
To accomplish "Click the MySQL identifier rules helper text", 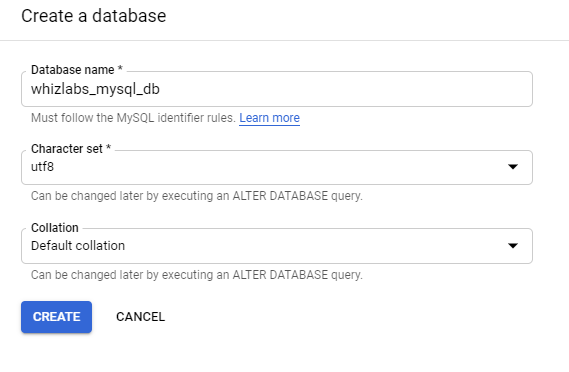I will [133, 118].
